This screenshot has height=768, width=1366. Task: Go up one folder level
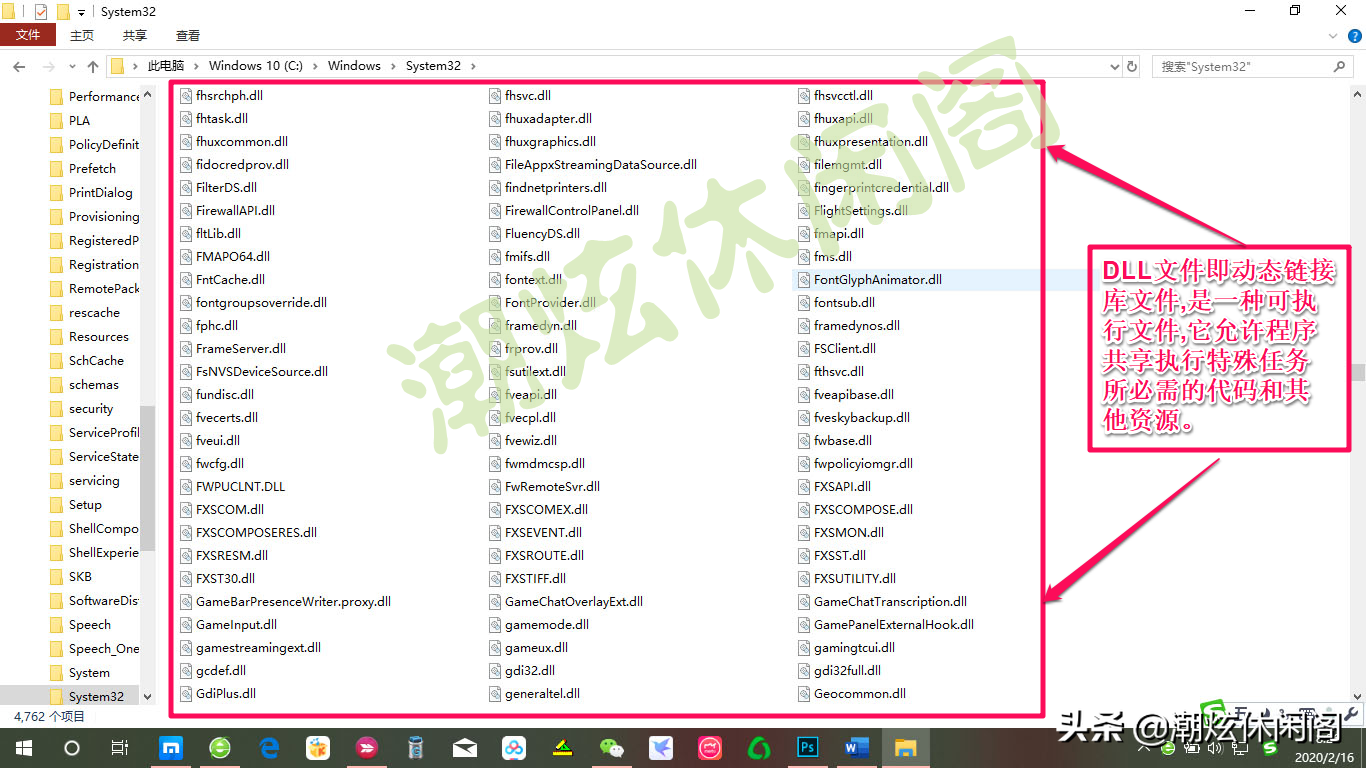point(93,66)
